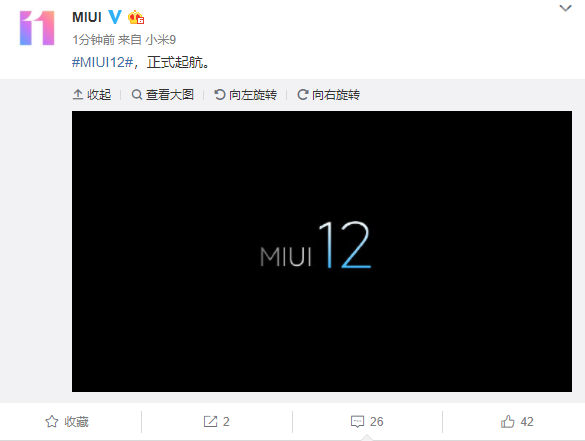Image resolution: width=585 pixels, height=441 pixels.
Task: Click the rotate-right arrow icon
Action: point(303,95)
